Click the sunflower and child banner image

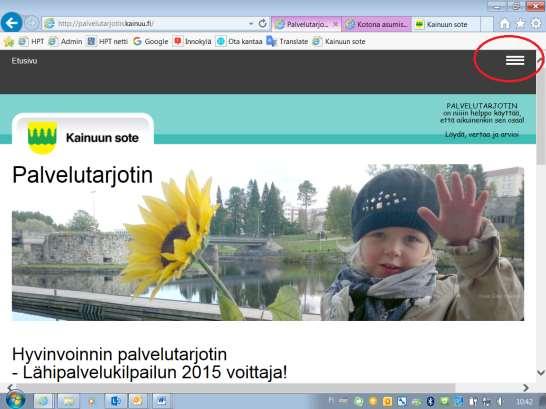tap(268, 242)
